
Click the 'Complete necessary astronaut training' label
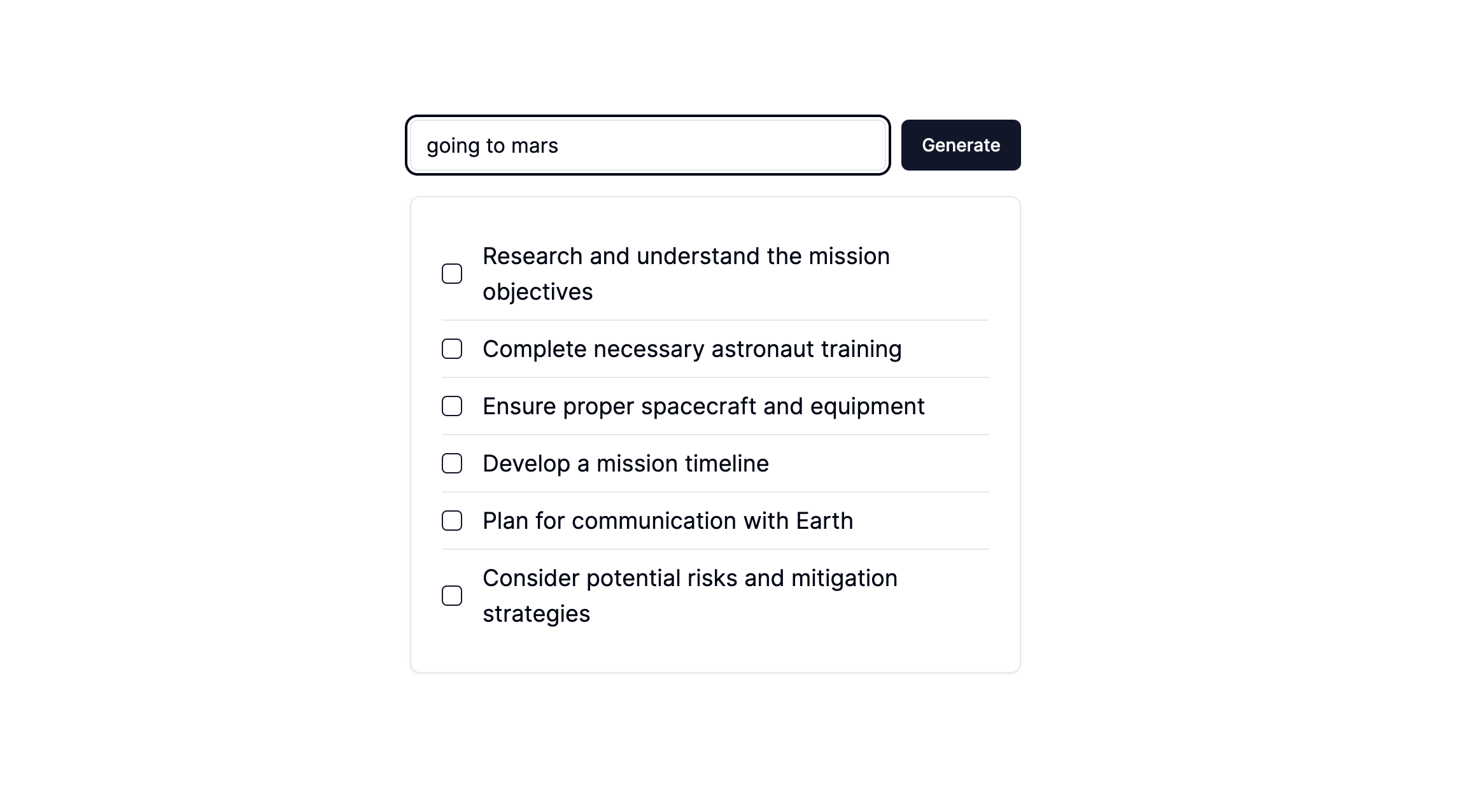pos(692,349)
